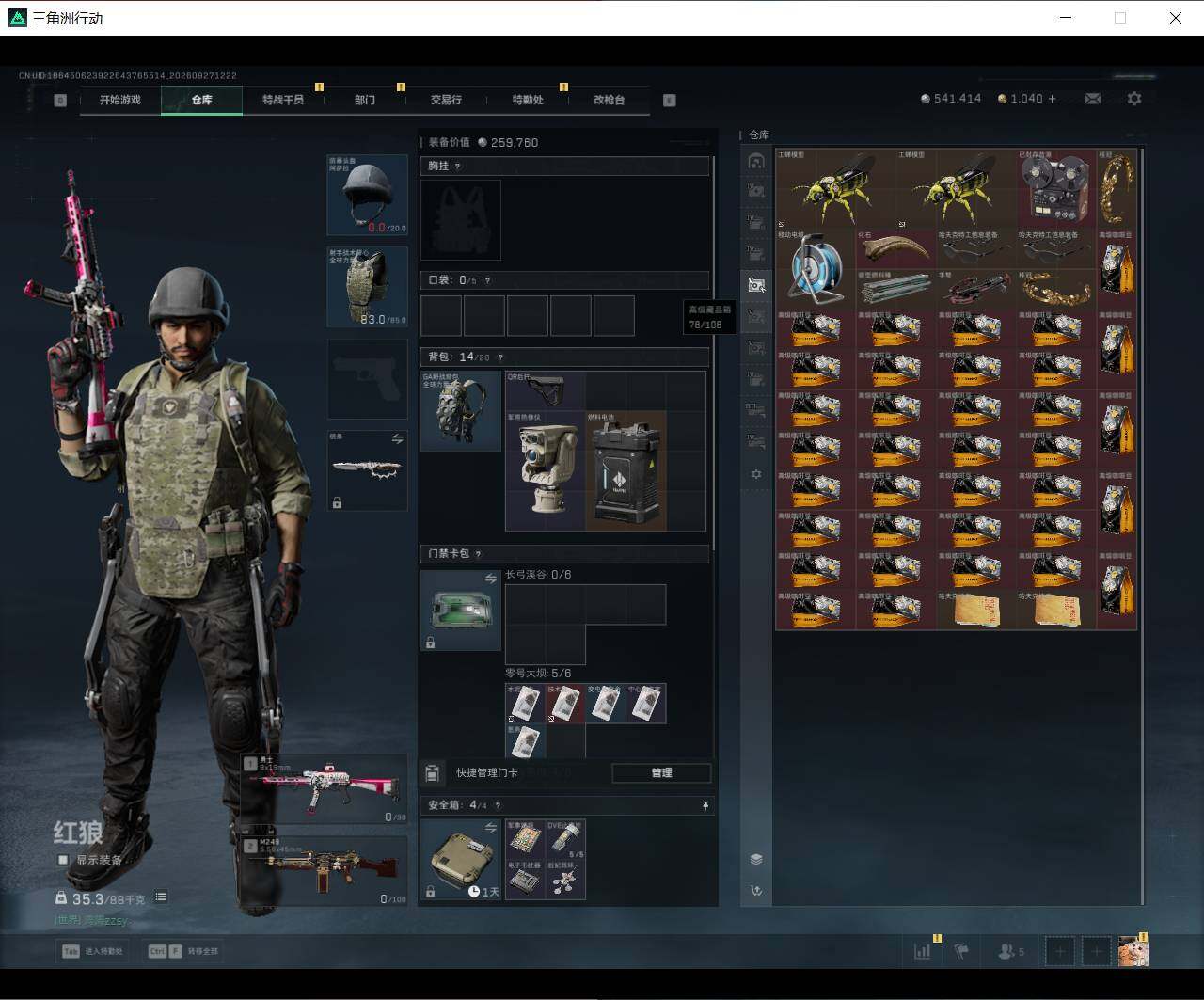Viewport: 1204px width, 1000px height.
Task: Click the equipment panel scrollbar
Action: (714, 353)
